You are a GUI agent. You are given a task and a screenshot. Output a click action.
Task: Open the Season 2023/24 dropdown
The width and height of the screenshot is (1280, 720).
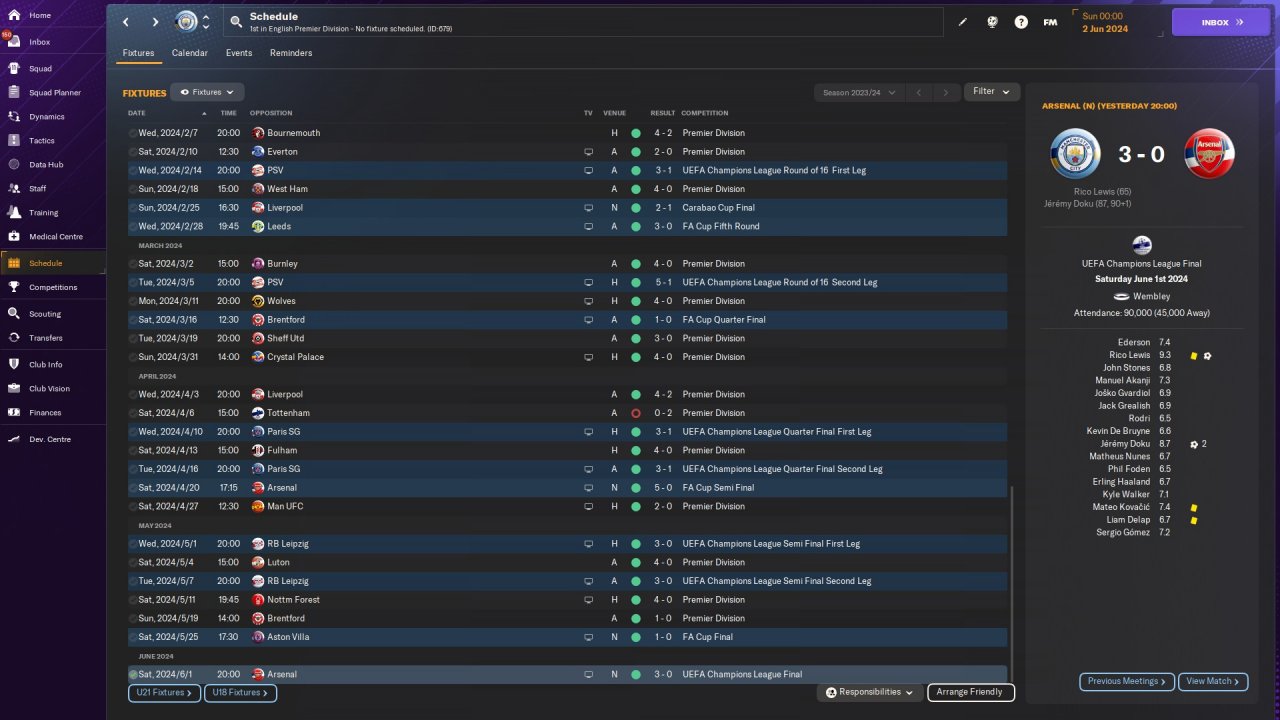coord(859,92)
